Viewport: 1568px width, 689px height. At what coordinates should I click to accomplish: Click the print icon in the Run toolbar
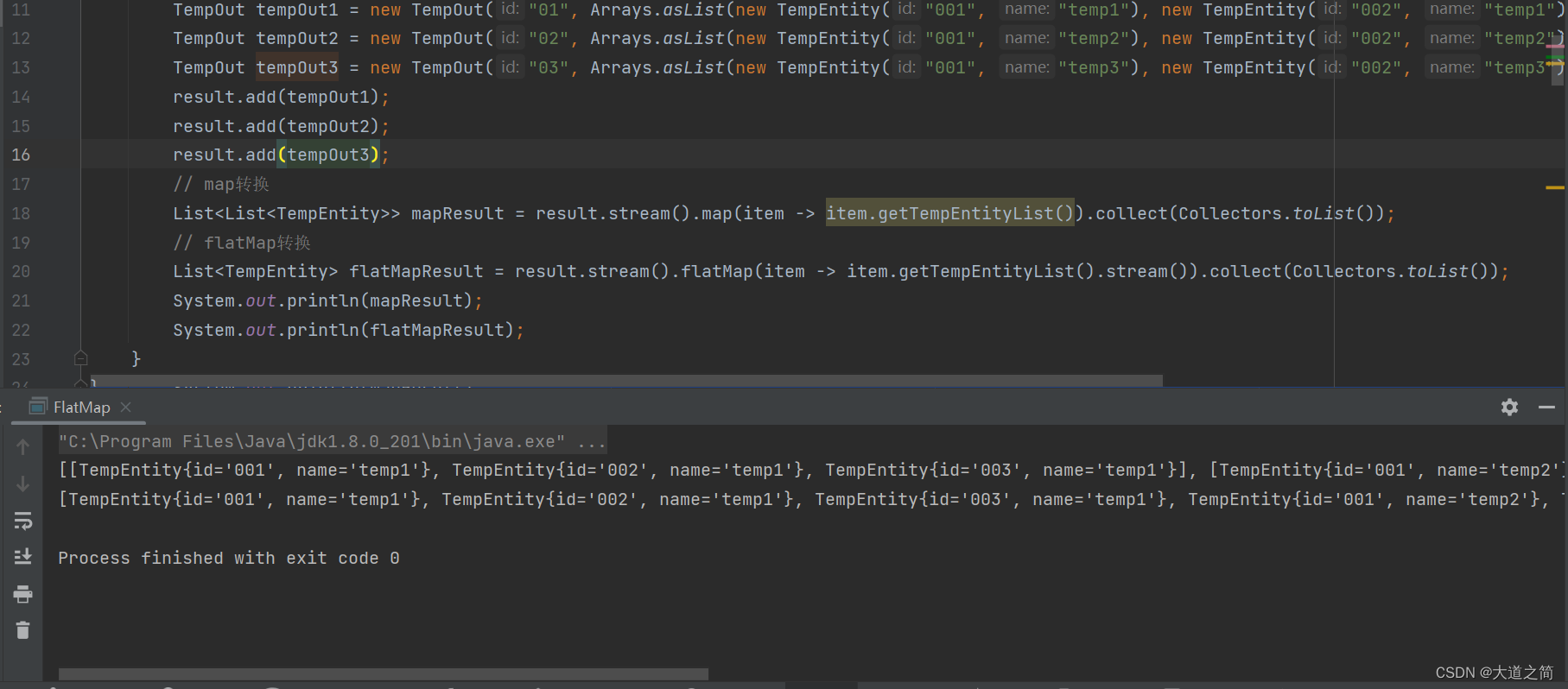pyautogui.click(x=23, y=594)
